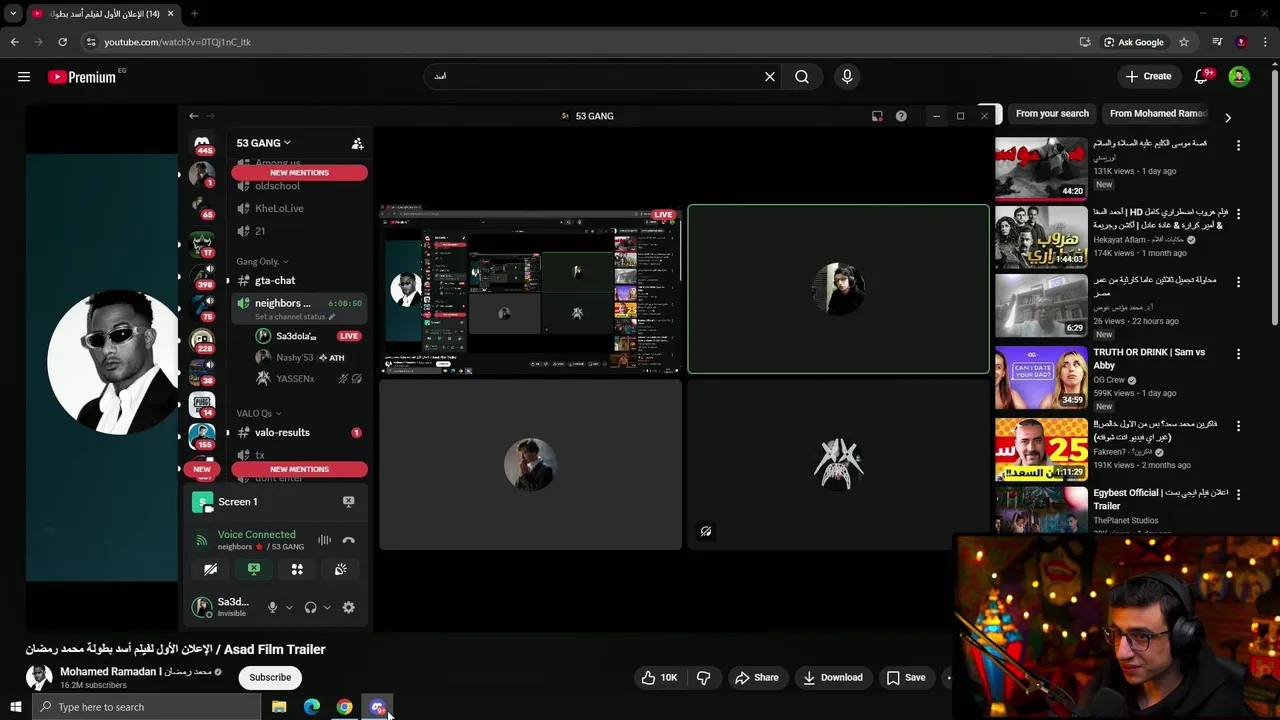Like the video with 10K likes
The height and width of the screenshot is (720, 1280).
coord(660,678)
